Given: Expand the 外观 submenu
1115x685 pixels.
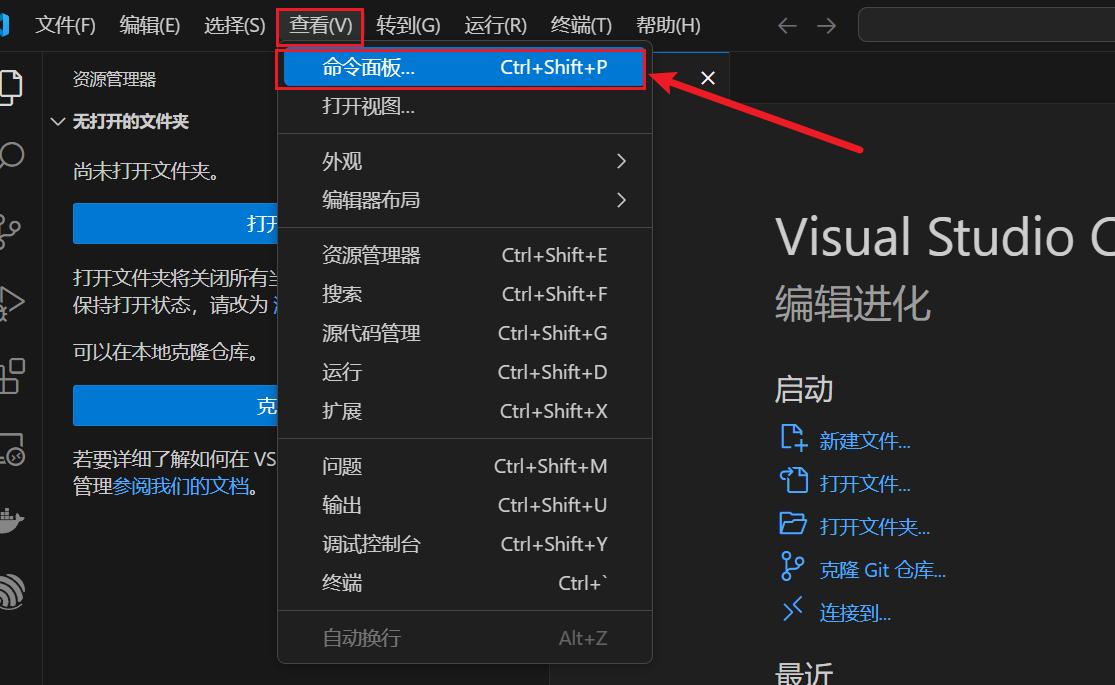Looking at the screenshot, I should (464, 161).
